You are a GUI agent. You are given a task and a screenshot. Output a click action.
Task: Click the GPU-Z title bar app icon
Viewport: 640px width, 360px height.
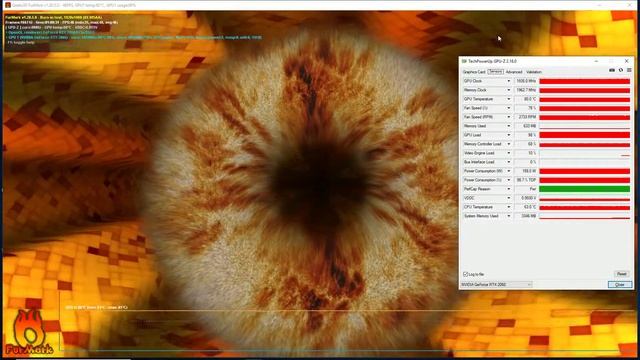coord(464,61)
